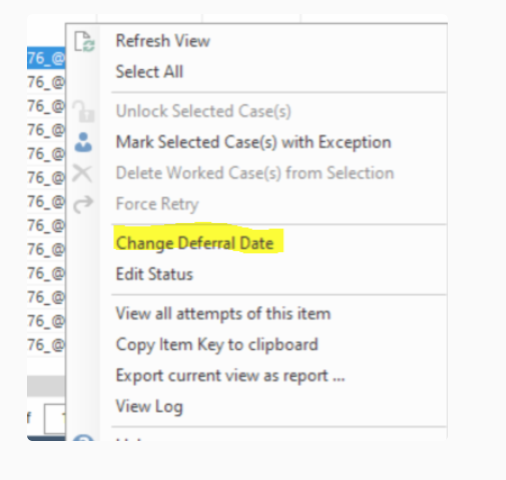Click the Force Retry arrow icon
Viewport: 506px width, 480px height.
83,204
